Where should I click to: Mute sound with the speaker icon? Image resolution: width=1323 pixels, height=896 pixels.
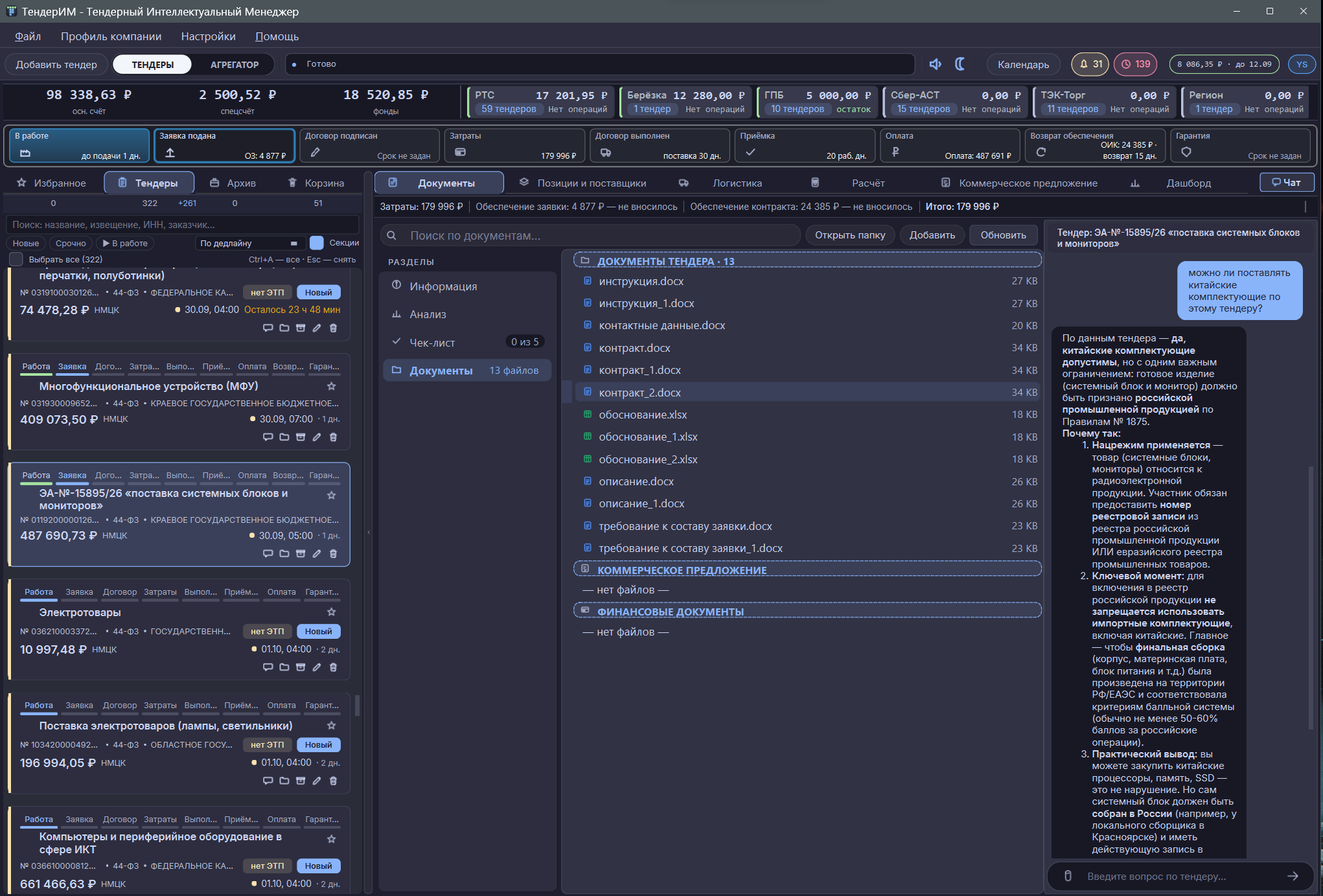tap(935, 64)
